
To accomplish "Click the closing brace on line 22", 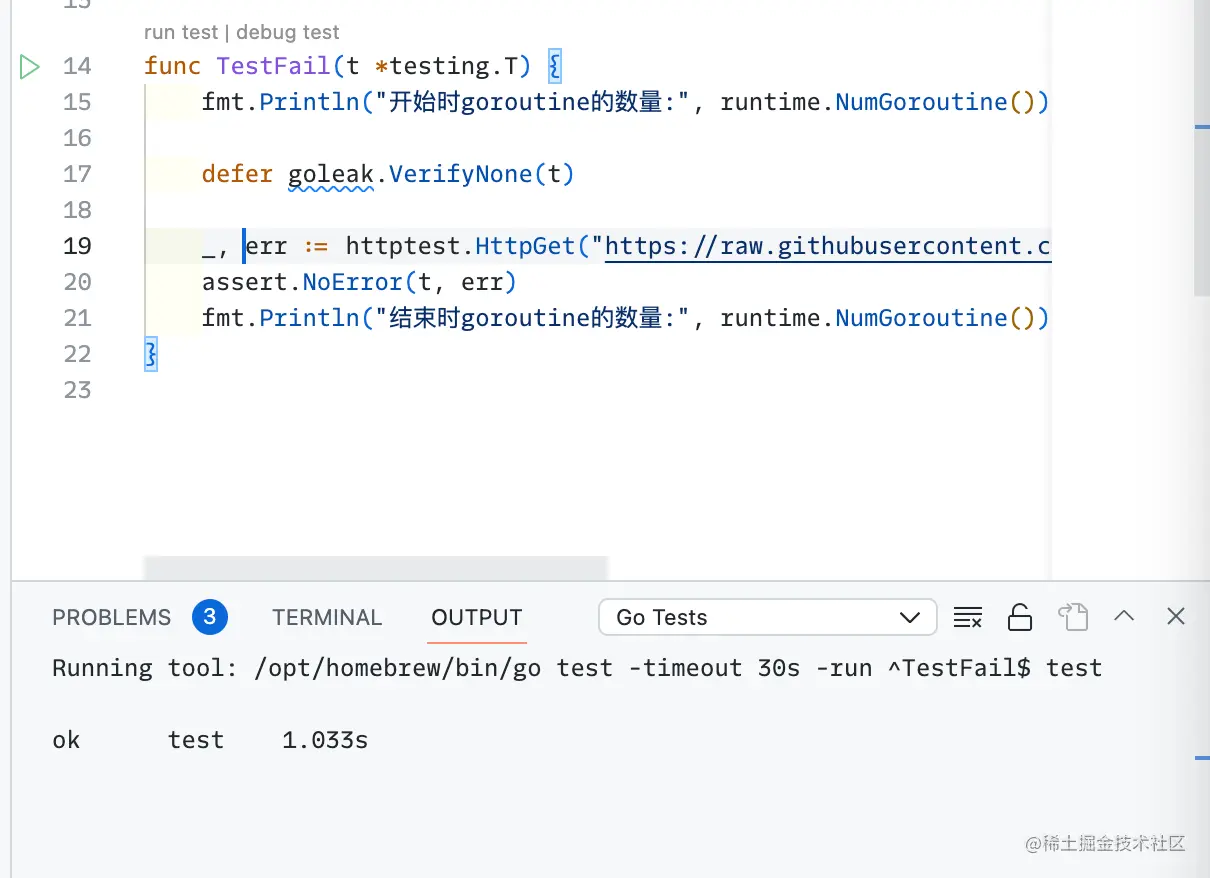I will [x=151, y=354].
